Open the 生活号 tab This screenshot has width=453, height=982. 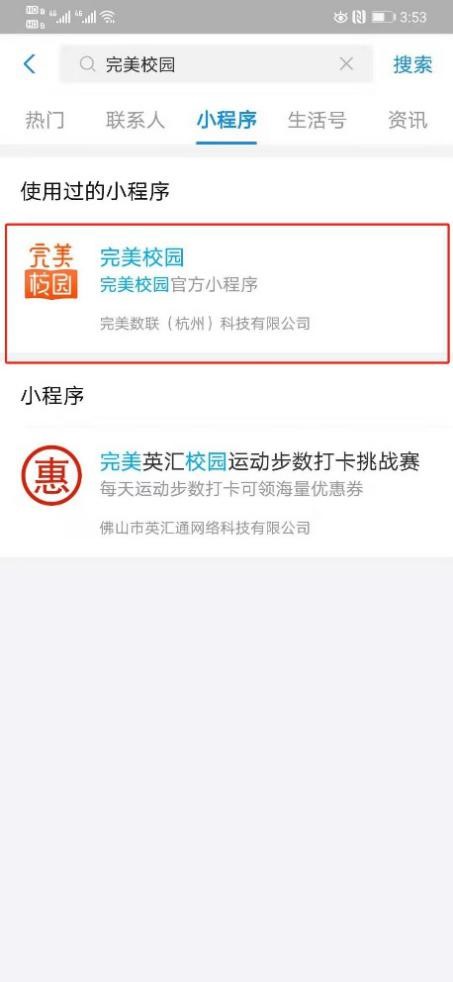pyautogui.click(x=317, y=120)
